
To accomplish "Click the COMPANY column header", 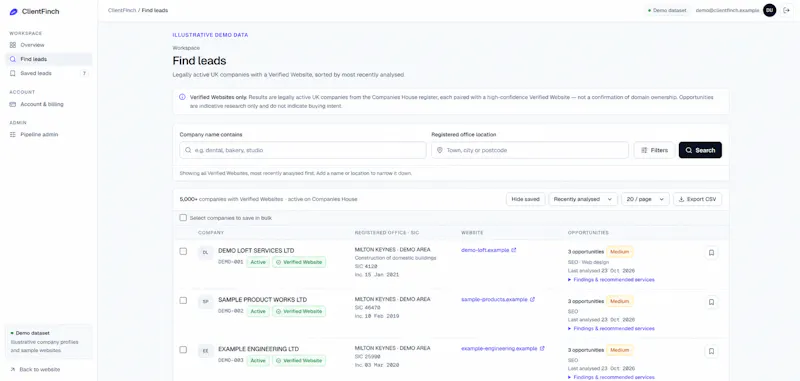I will (211, 233).
